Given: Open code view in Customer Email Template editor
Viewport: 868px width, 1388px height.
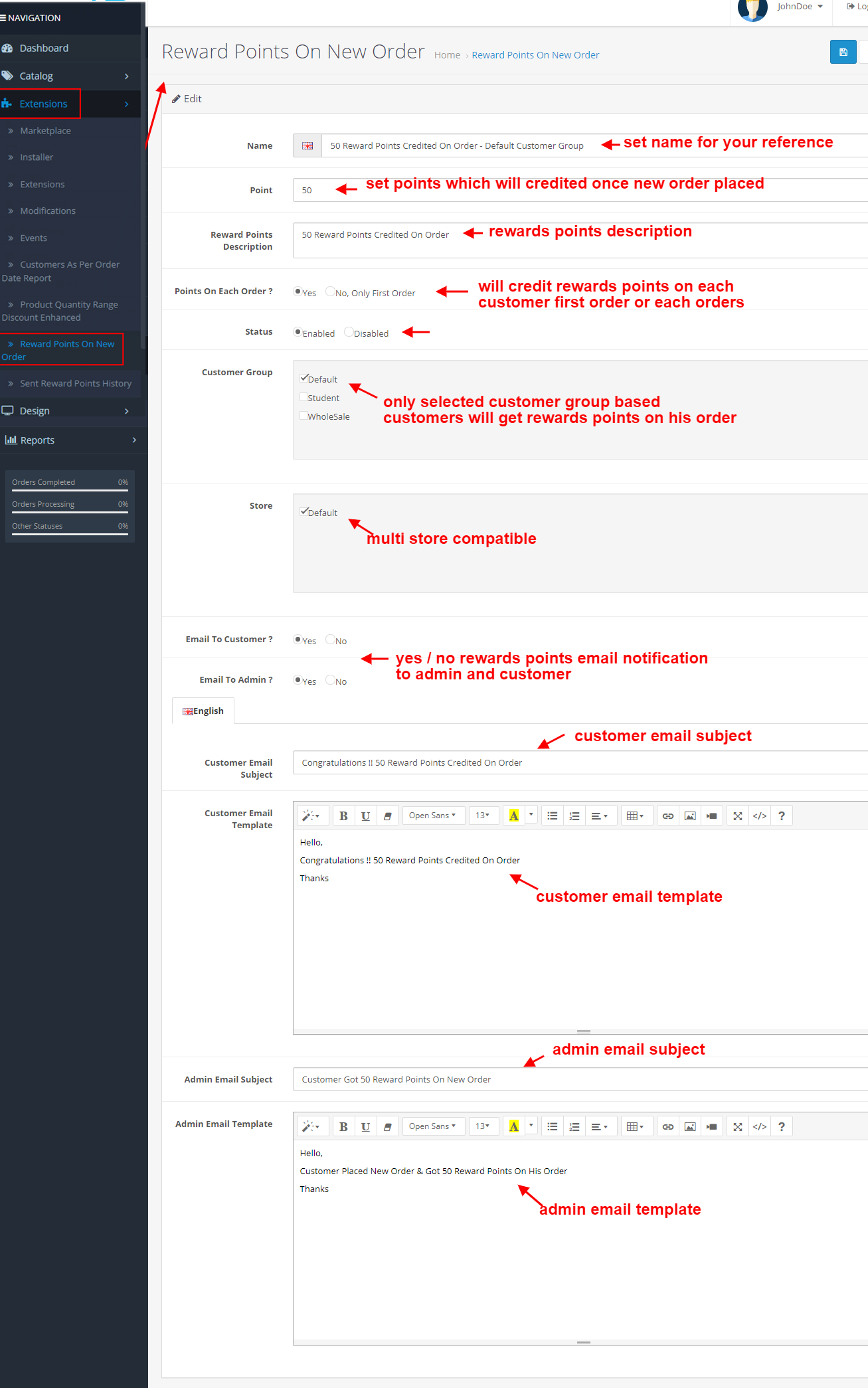Looking at the screenshot, I should (760, 816).
